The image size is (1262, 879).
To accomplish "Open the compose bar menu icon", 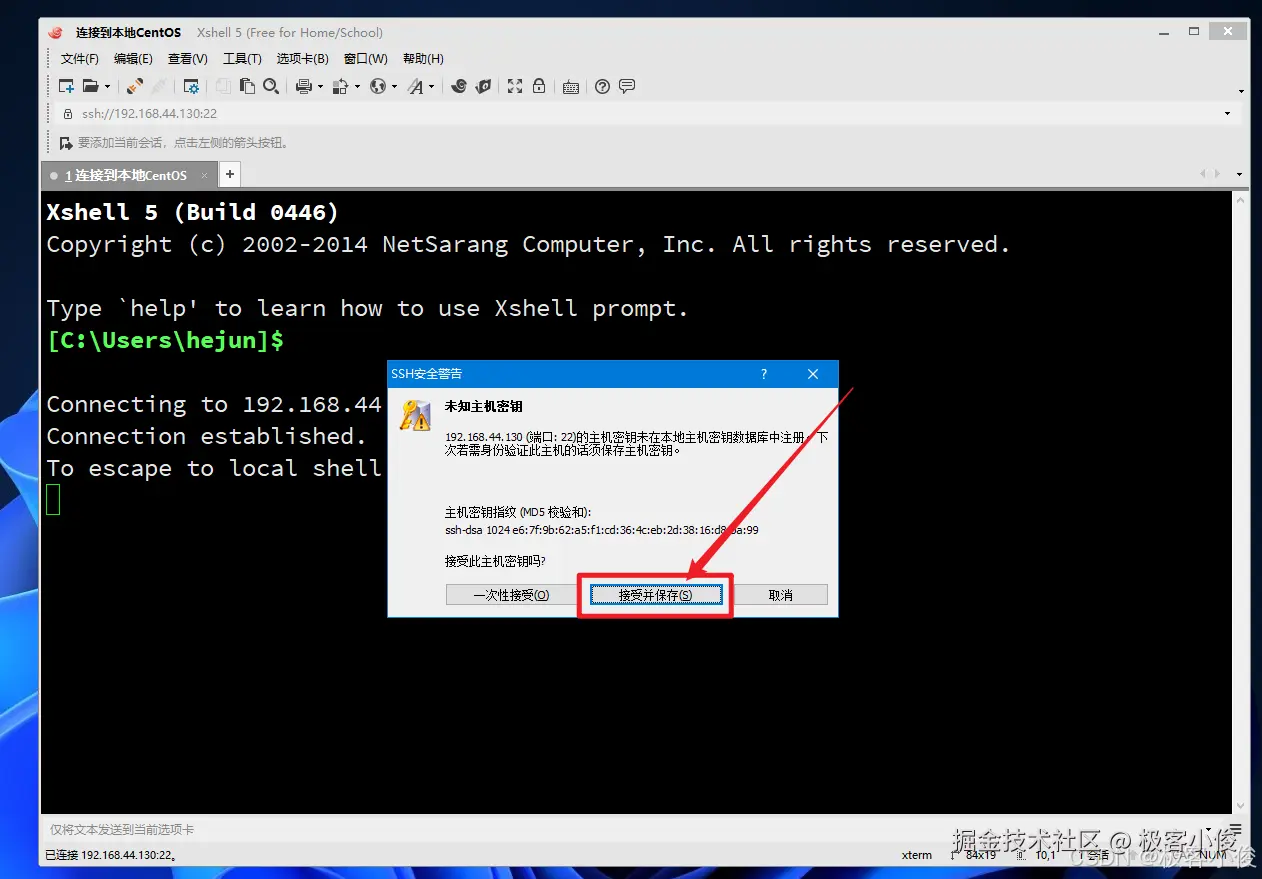I will 1236,830.
